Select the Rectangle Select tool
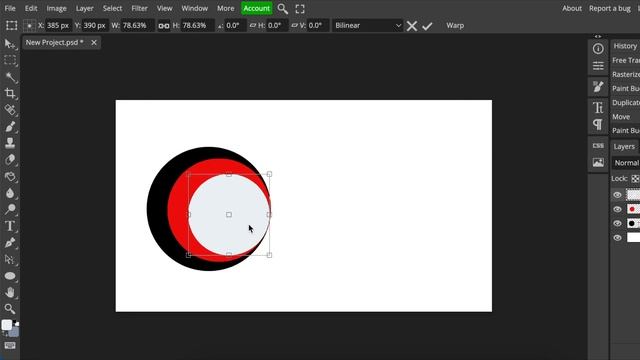640x360 pixels. click(10, 60)
